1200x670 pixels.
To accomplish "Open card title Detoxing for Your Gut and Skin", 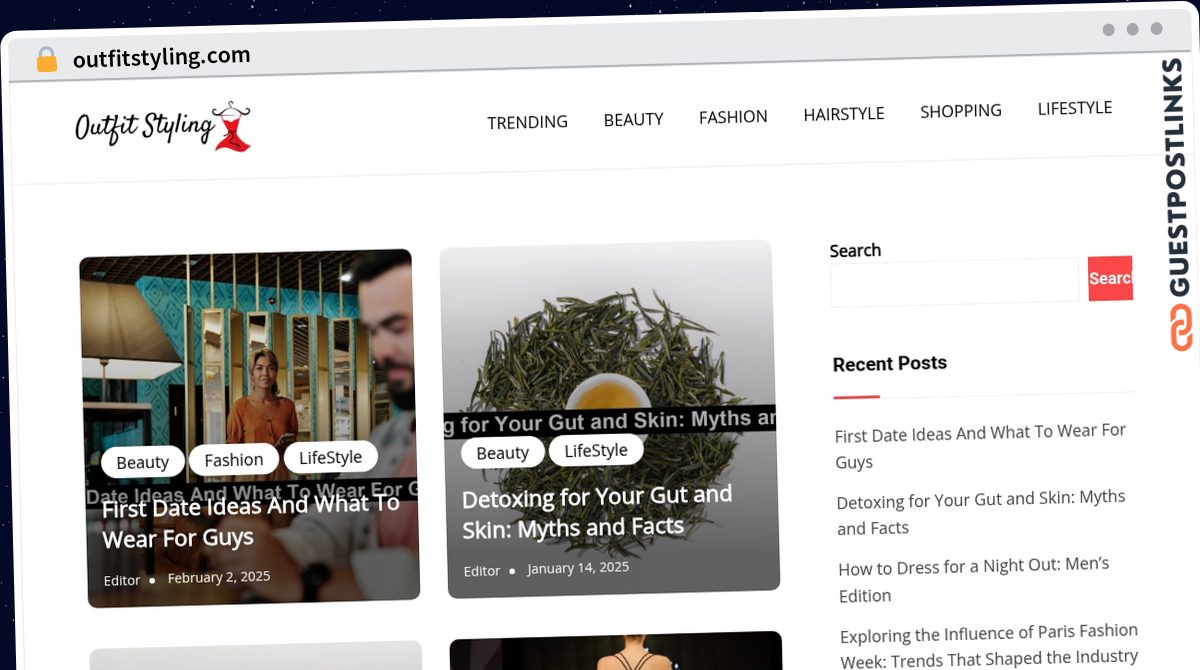I will [x=597, y=511].
